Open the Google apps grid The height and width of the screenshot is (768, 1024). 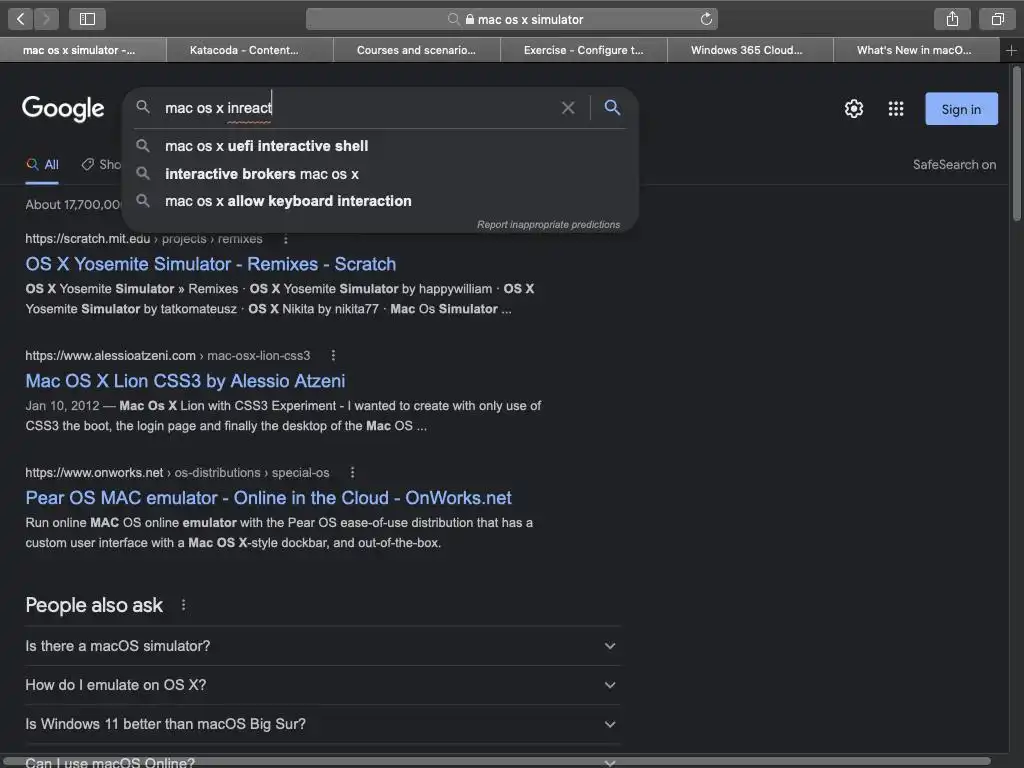click(x=896, y=108)
